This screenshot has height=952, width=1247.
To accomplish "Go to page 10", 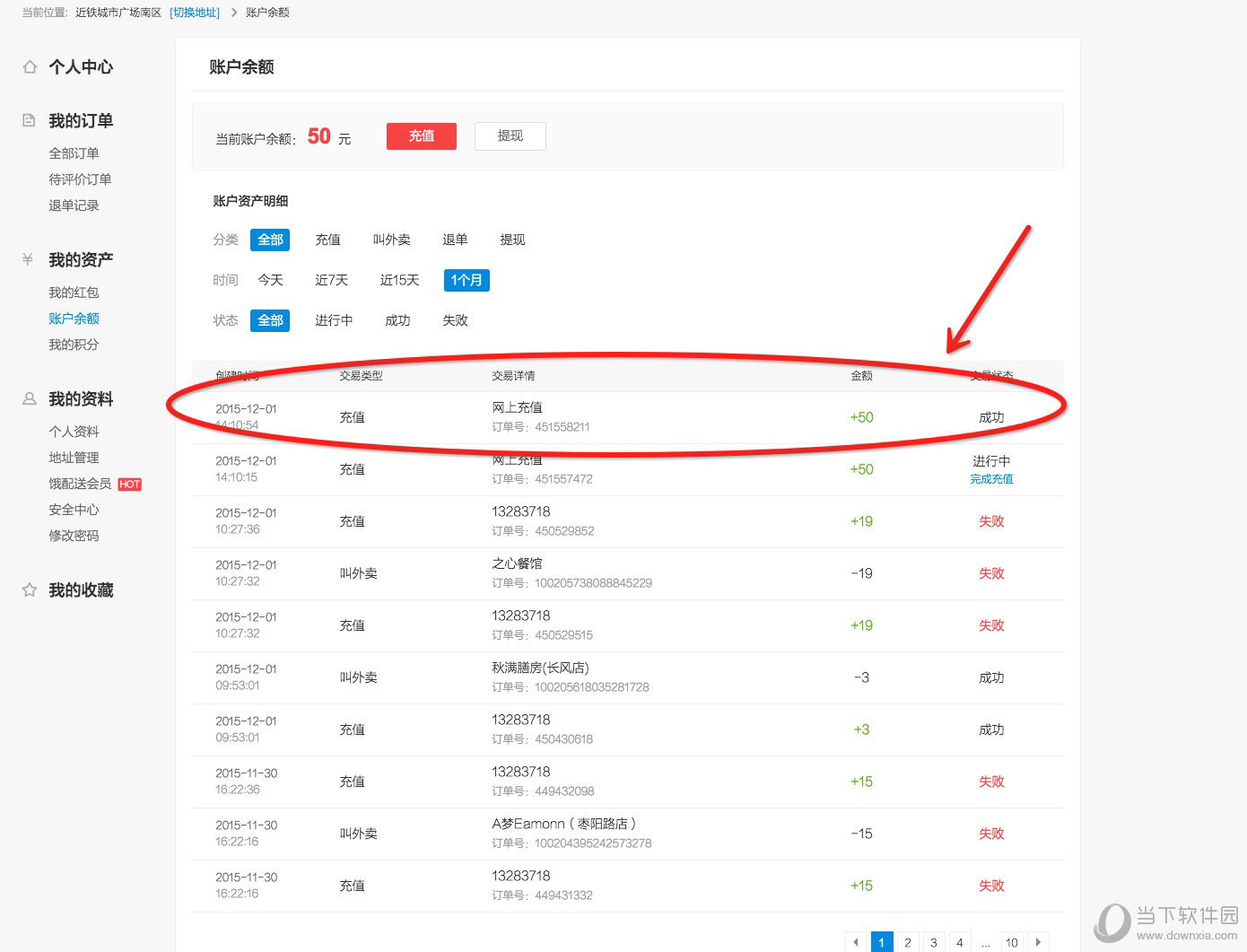I will (x=1012, y=942).
